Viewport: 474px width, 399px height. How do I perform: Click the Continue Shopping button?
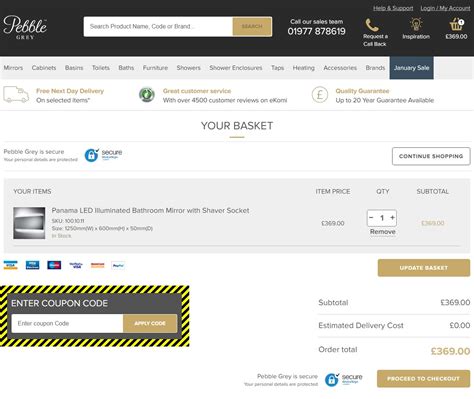(431, 156)
